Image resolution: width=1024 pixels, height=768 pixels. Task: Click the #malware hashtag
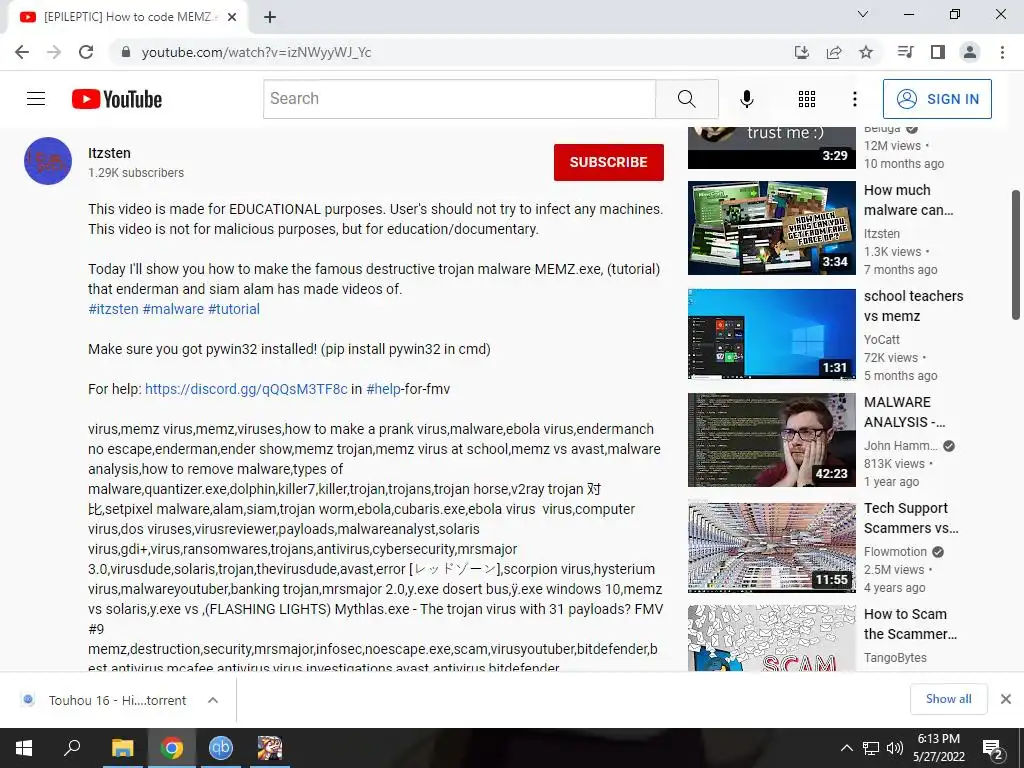click(173, 309)
